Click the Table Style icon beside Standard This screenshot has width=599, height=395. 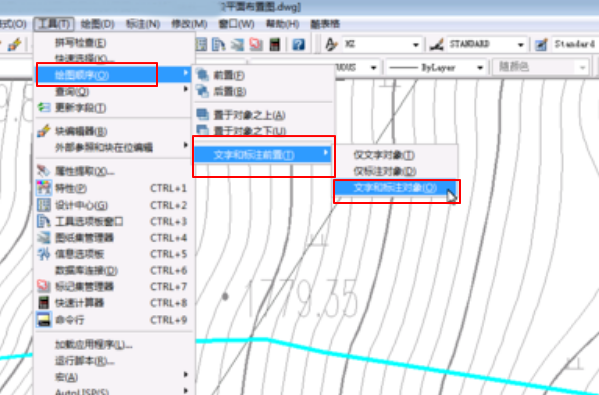(x=541, y=45)
